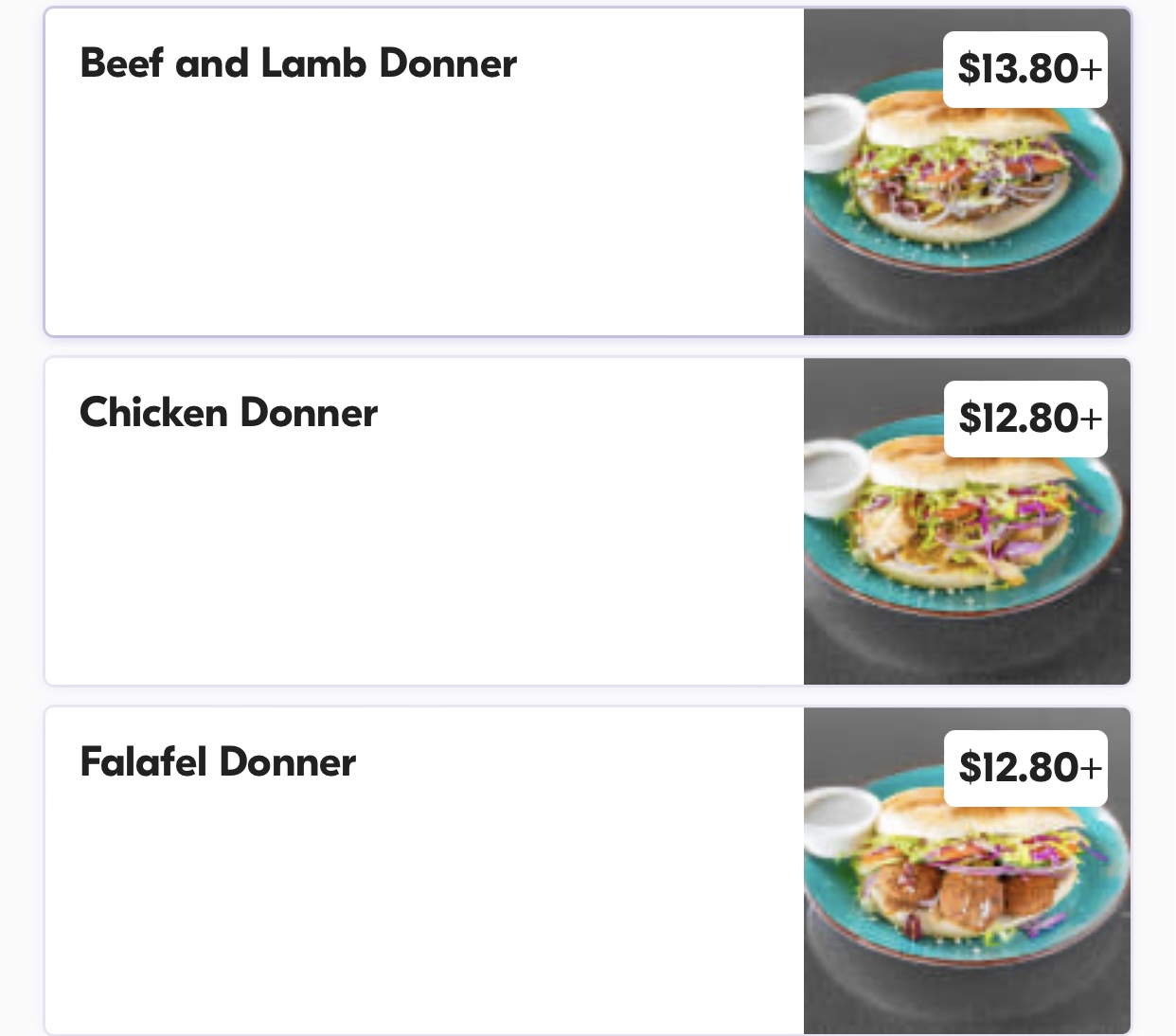Click plus sign on Falafel Donner price
The image size is (1176, 1036).
1092,768
